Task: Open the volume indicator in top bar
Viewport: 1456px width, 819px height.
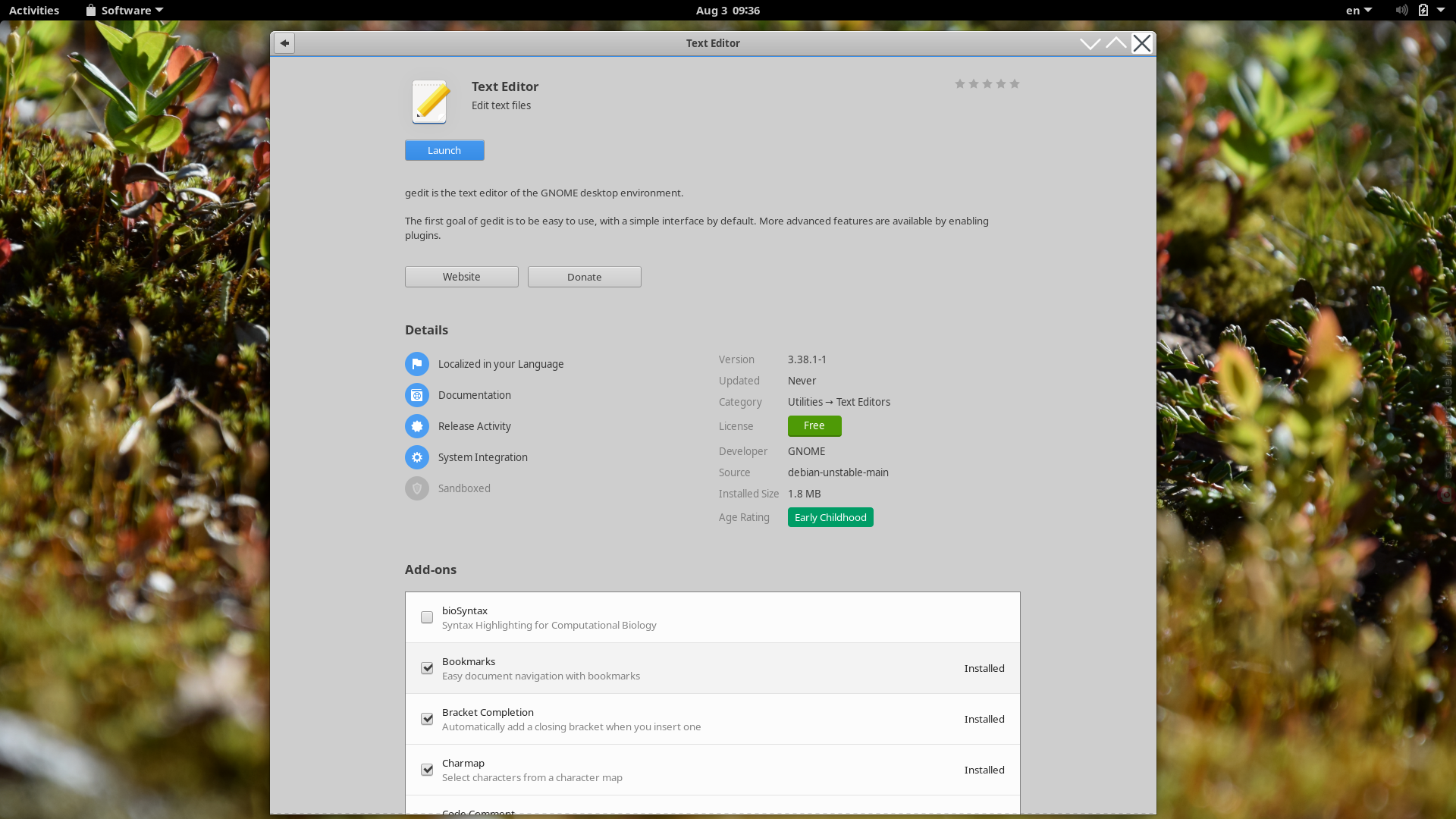Action: click(1401, 10)
